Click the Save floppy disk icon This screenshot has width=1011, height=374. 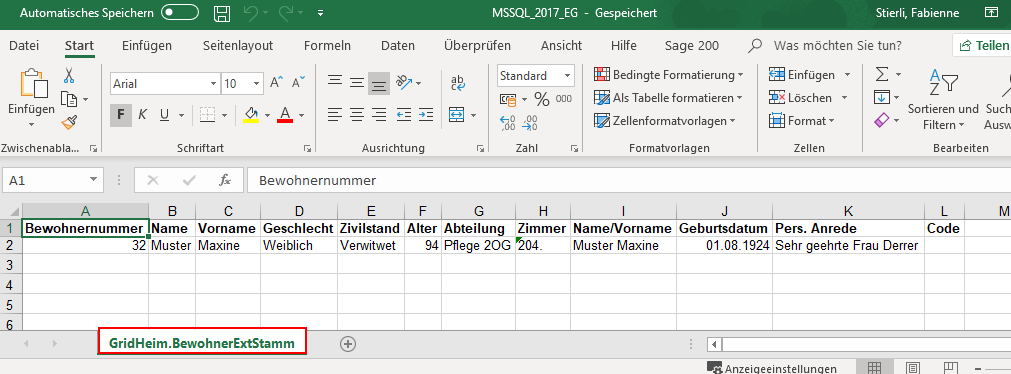222,13
